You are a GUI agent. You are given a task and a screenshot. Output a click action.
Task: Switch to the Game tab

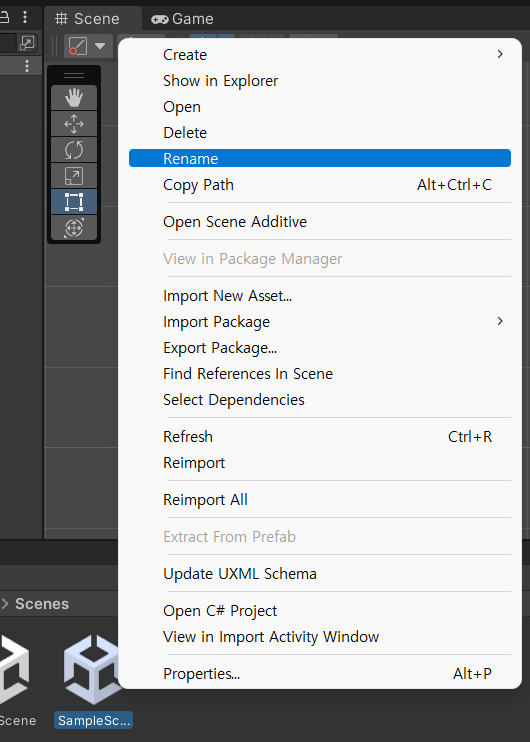pyautogui.click(x=183, y=19)
